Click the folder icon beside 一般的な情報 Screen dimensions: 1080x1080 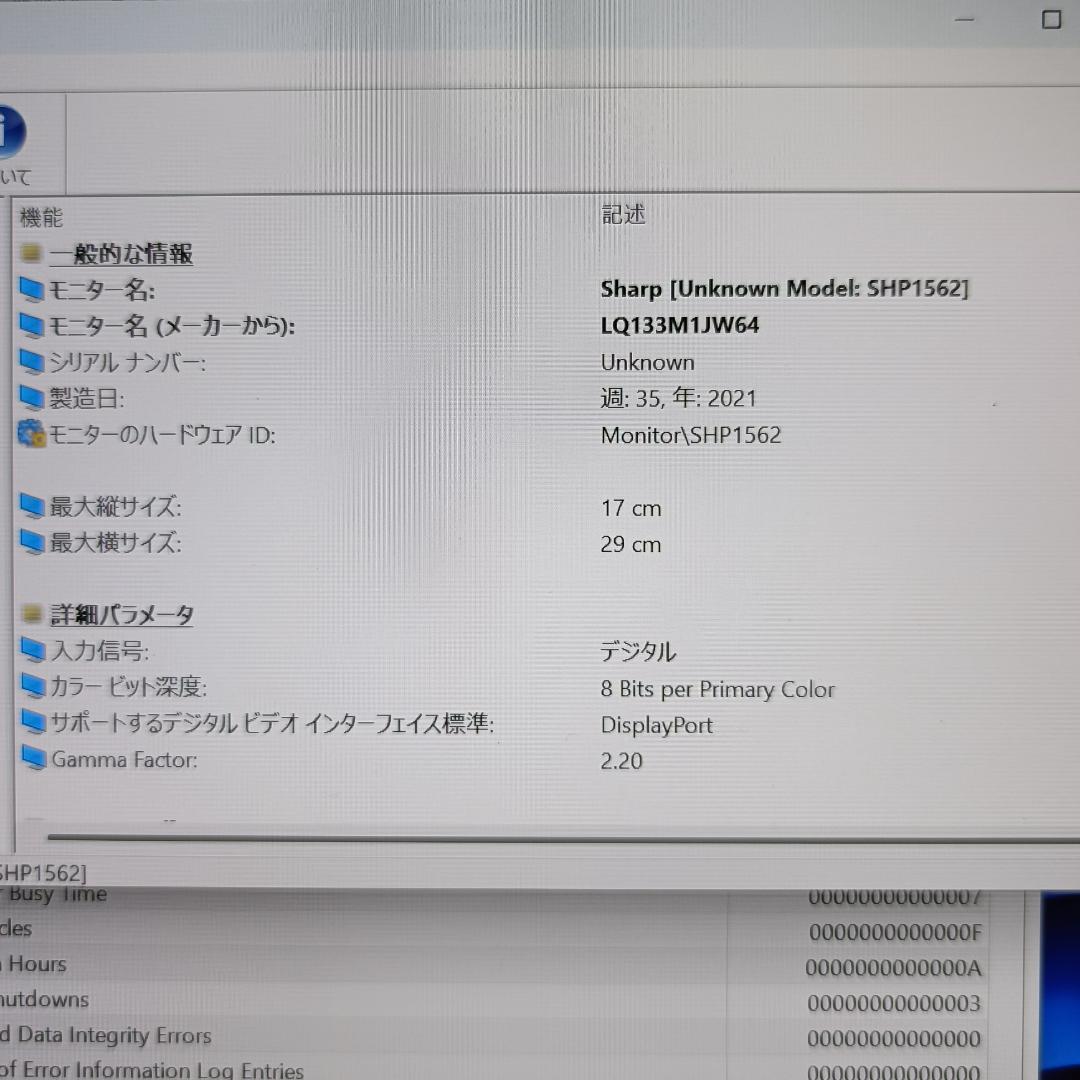click(31, 253)
